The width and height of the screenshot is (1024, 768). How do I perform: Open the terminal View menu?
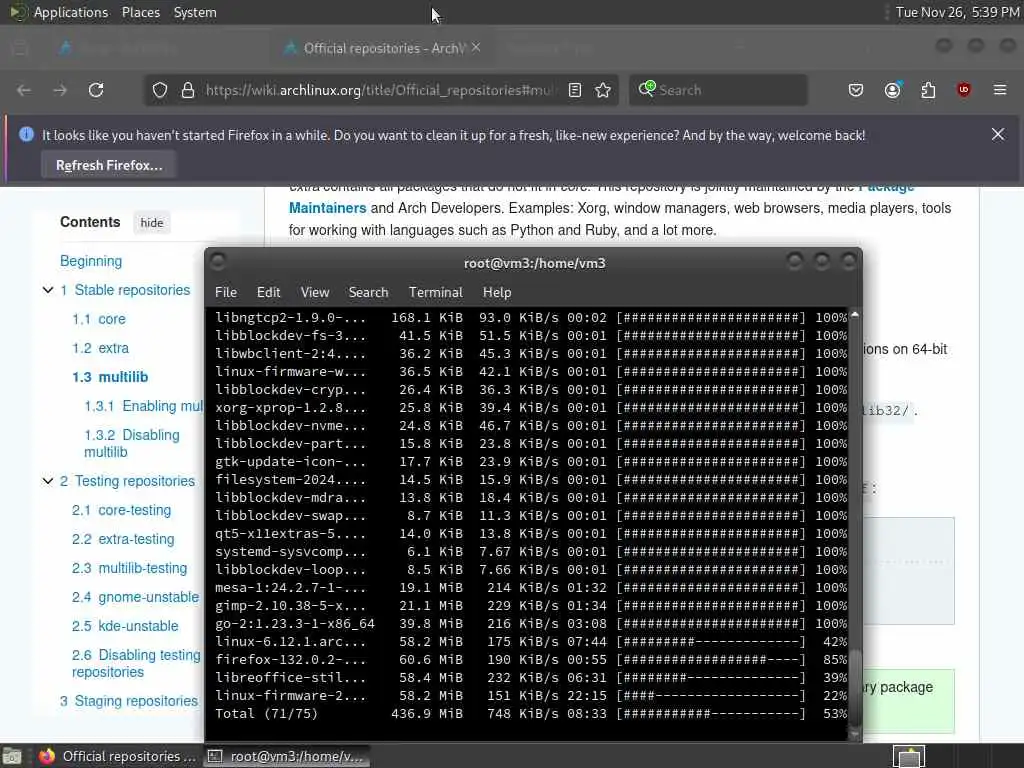(315, 292)
